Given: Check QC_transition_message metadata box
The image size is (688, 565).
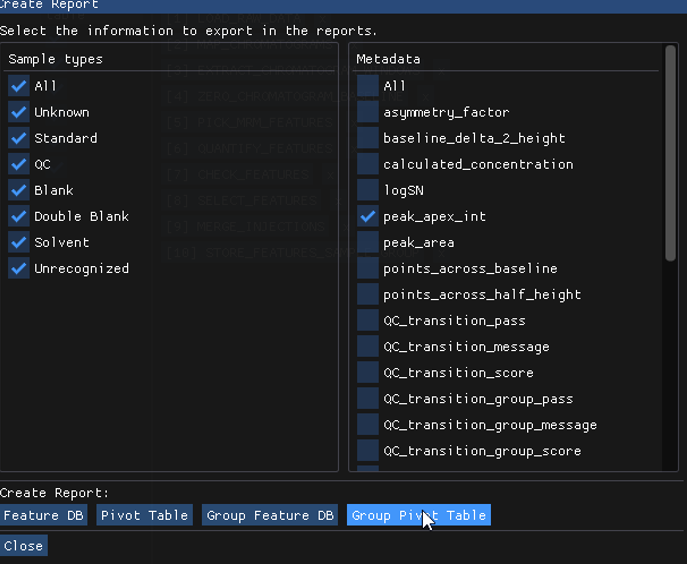Looking at the screenshot, I should (x=368, y=347).
